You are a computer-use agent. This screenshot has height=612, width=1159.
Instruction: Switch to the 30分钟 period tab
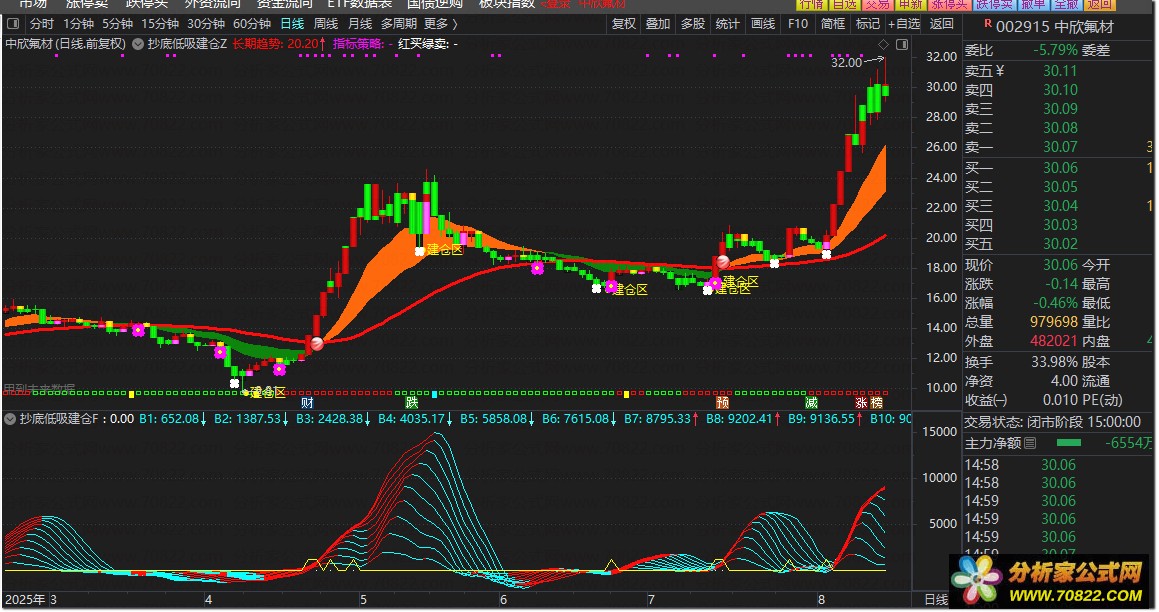pyautogui.click(x=206, y=24)
